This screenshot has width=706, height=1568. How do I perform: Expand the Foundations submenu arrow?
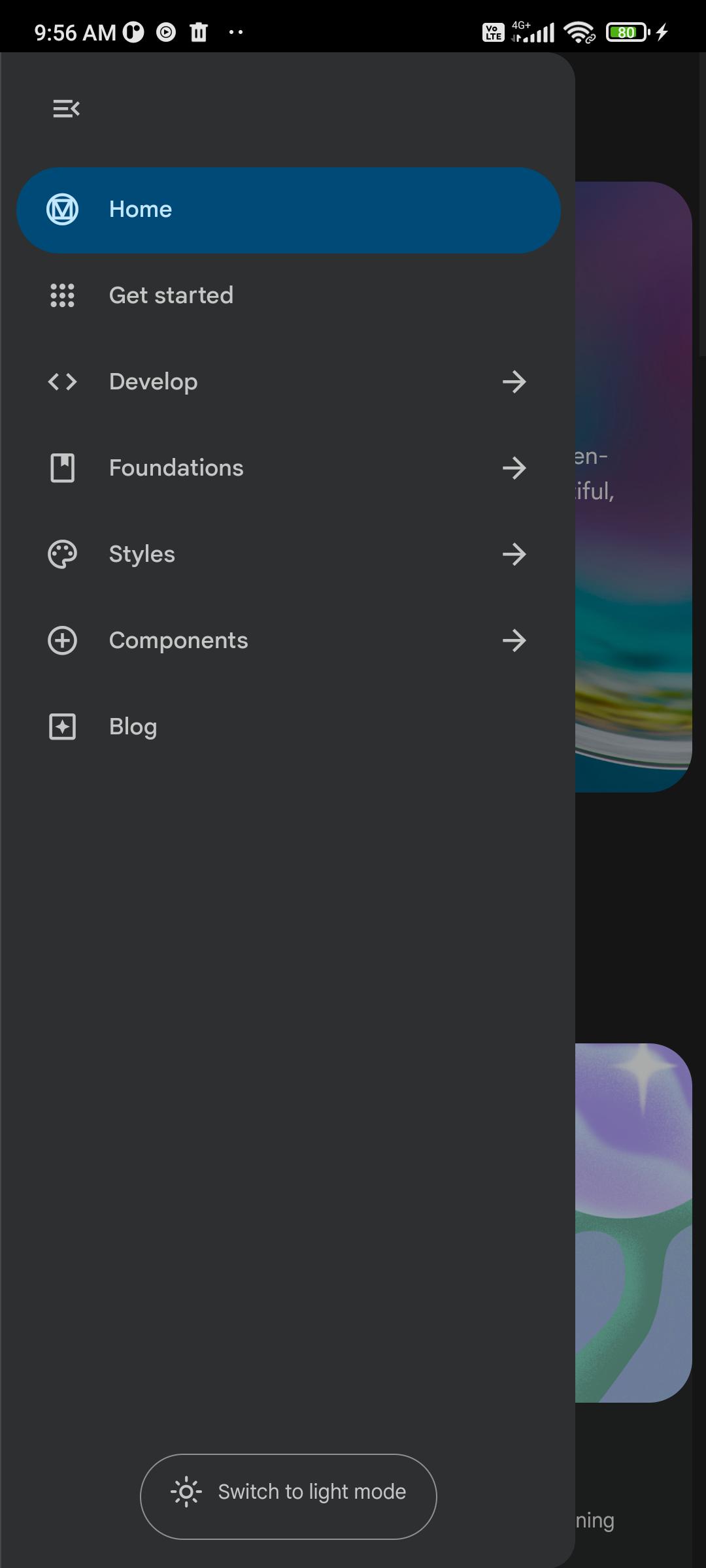[514, 468]
